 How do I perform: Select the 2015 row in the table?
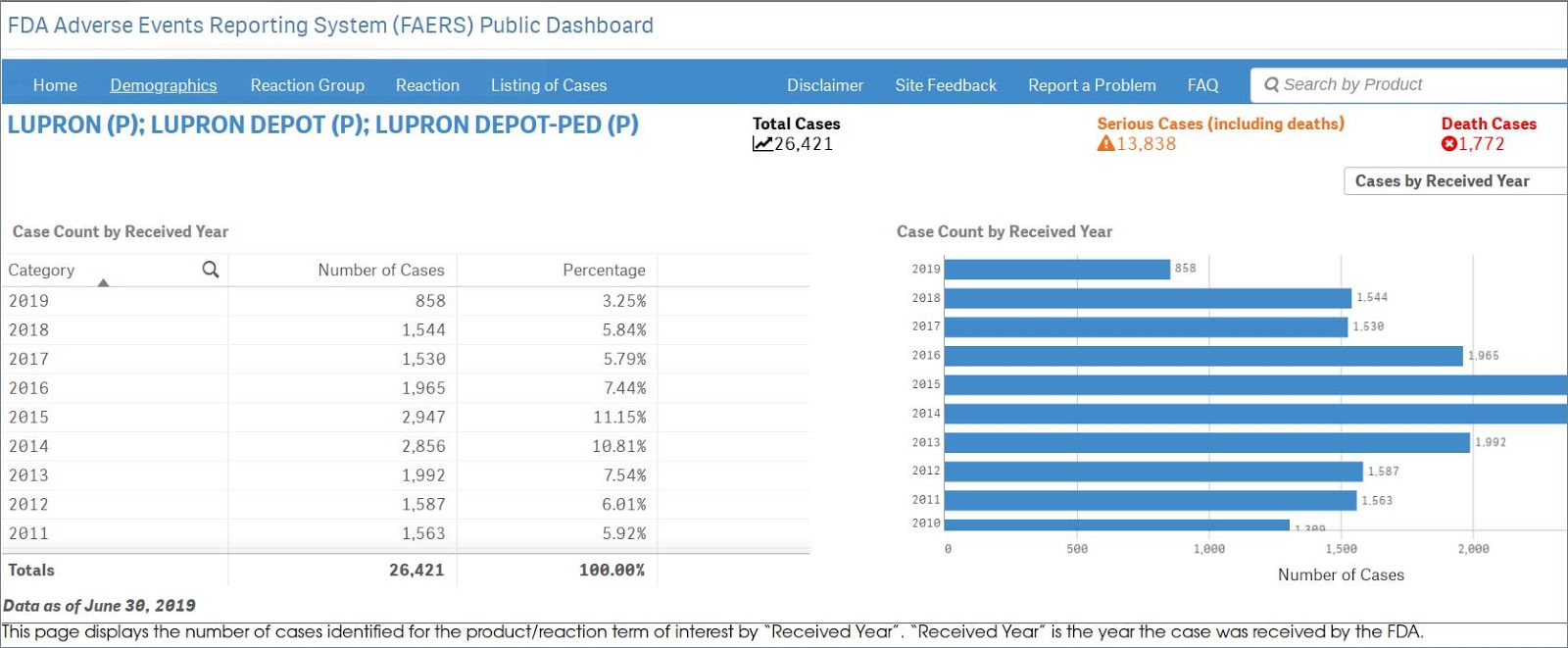(406, 417)
